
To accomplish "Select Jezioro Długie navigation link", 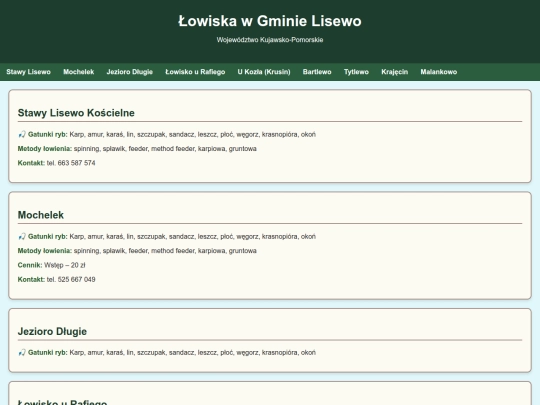I will point(129,72).
